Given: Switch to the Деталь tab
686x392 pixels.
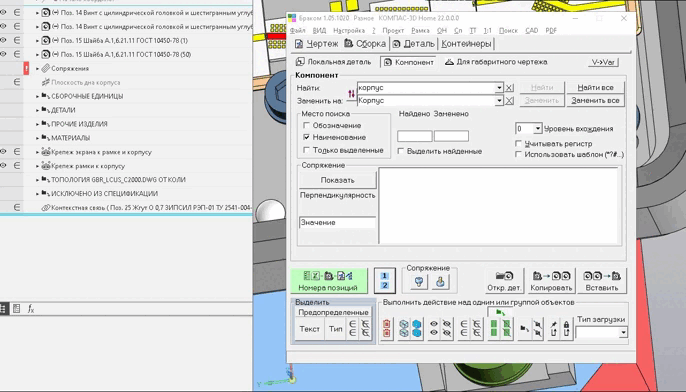Looking at the screenshot, I should (x=413, y=44).
